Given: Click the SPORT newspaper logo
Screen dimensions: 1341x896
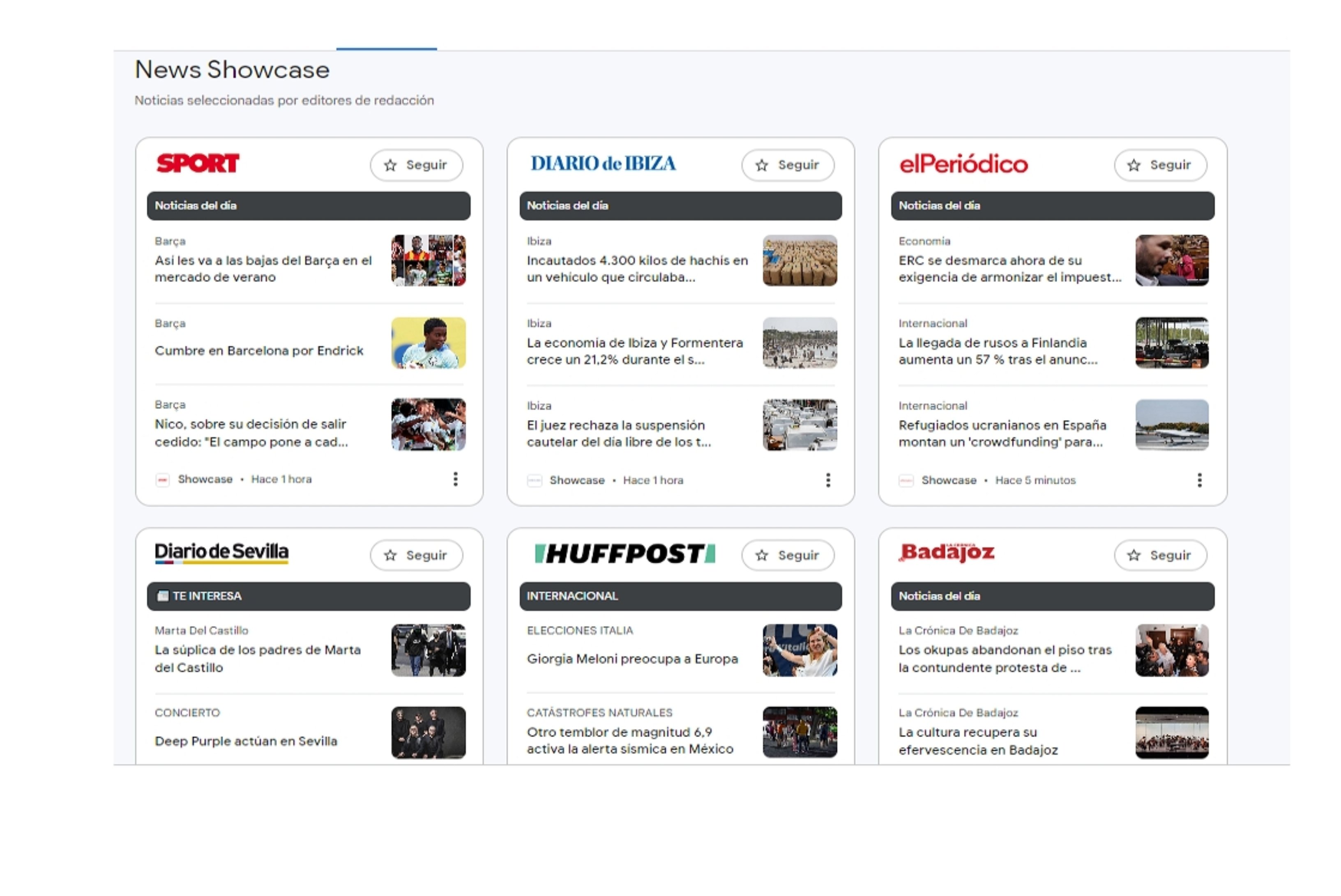Looking at the screenshot, I should point(198,163).
